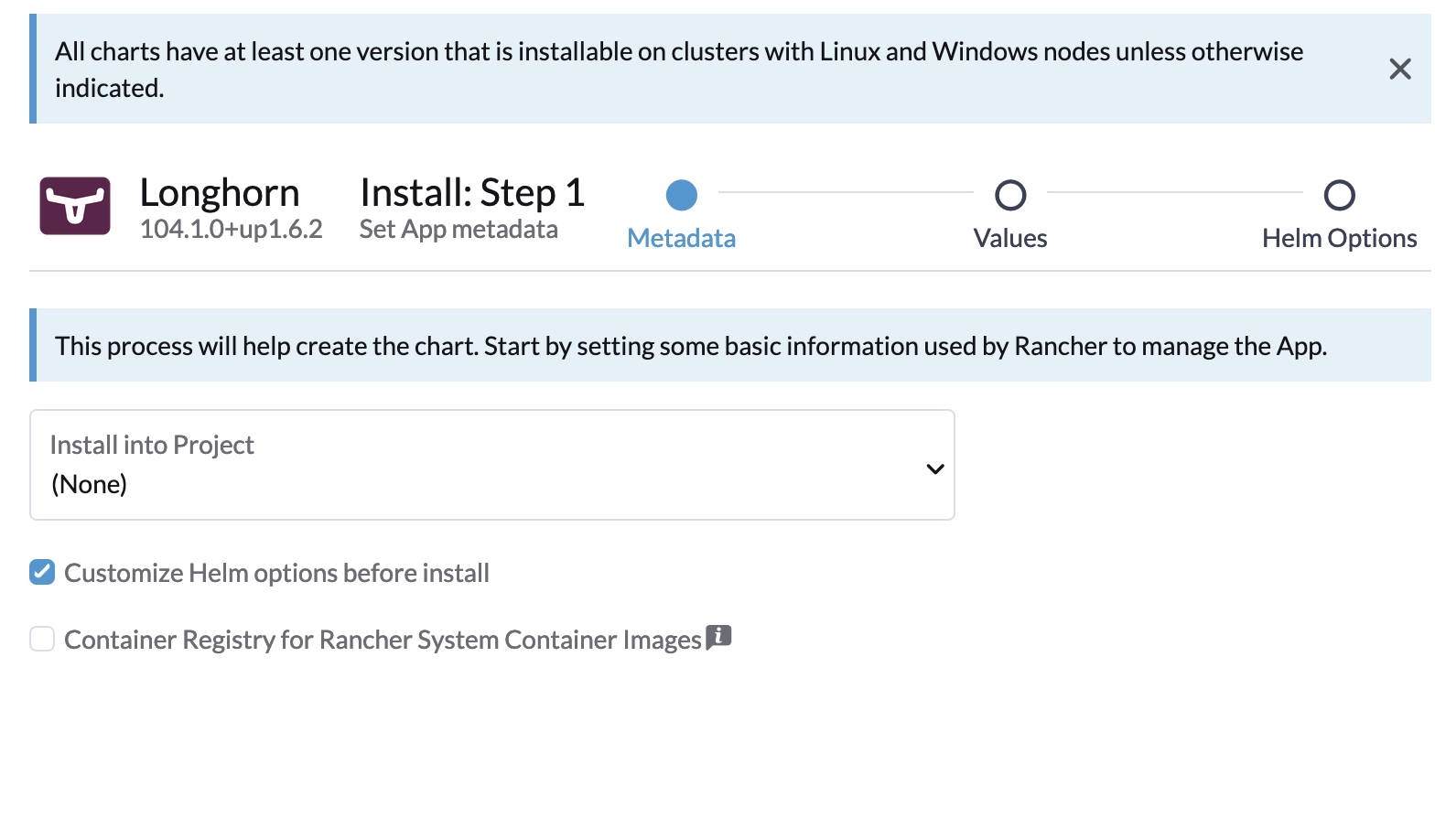Jump to the Helm Options step label
Screen dimensions: 1435x840
[1339, 239]
